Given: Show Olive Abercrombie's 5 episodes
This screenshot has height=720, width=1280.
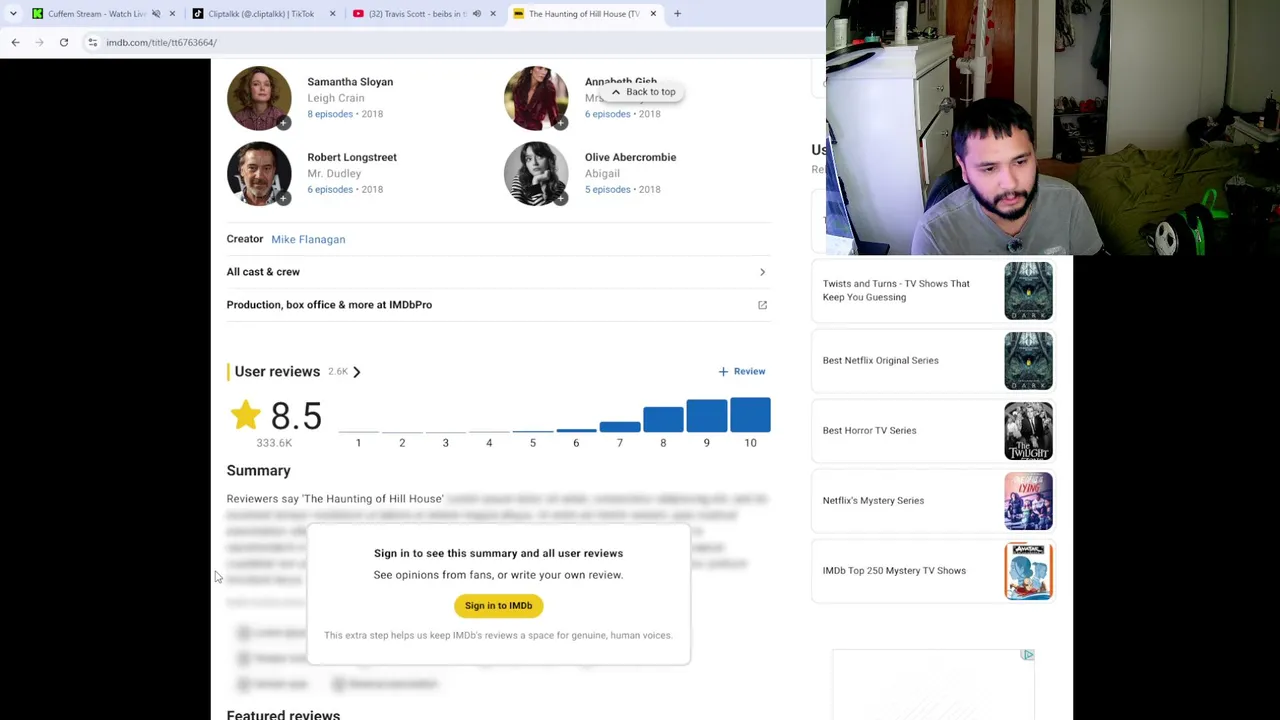Looking at the screenshot, I should point(607,189).
